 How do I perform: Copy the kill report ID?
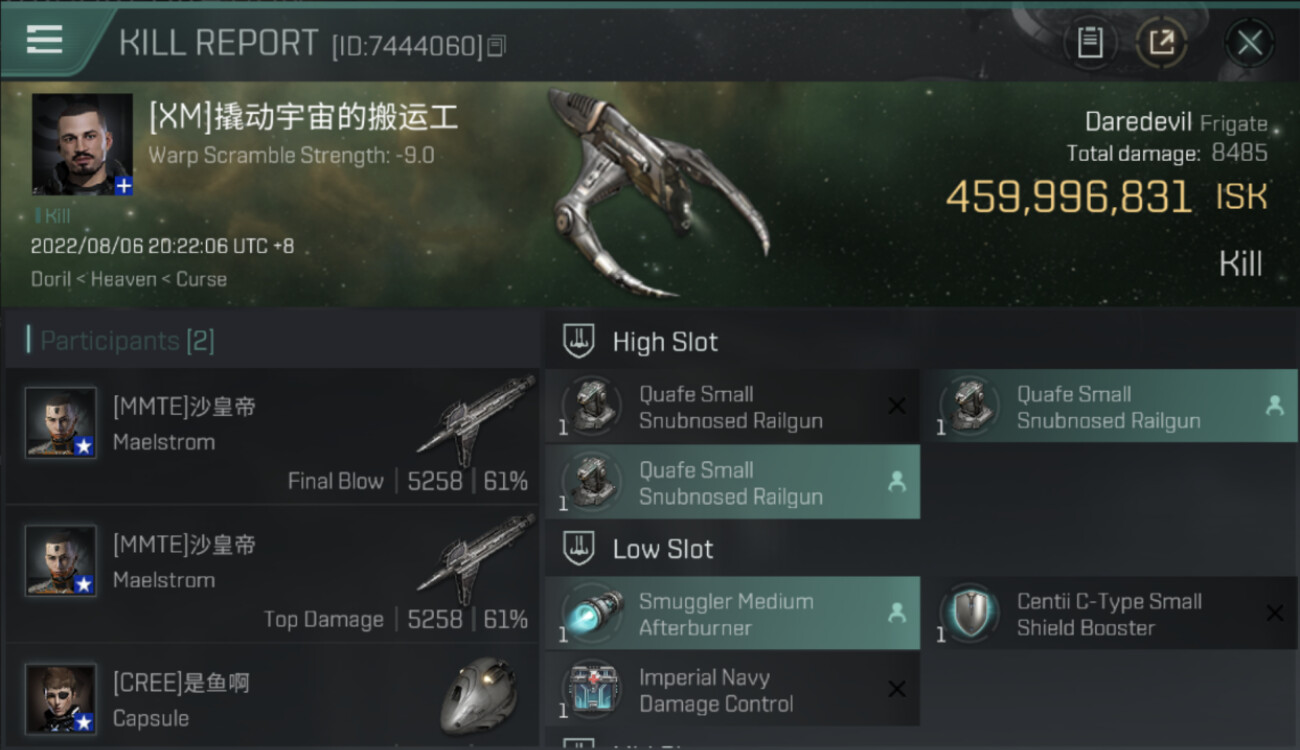[497, 45]
